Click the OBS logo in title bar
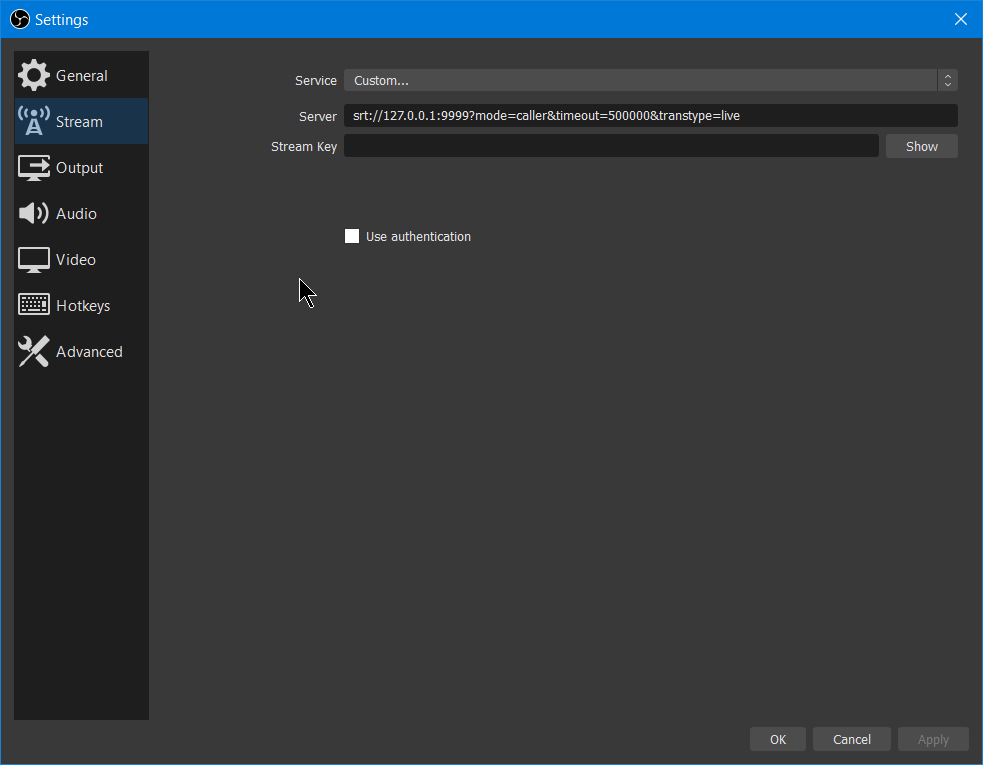 20,19
